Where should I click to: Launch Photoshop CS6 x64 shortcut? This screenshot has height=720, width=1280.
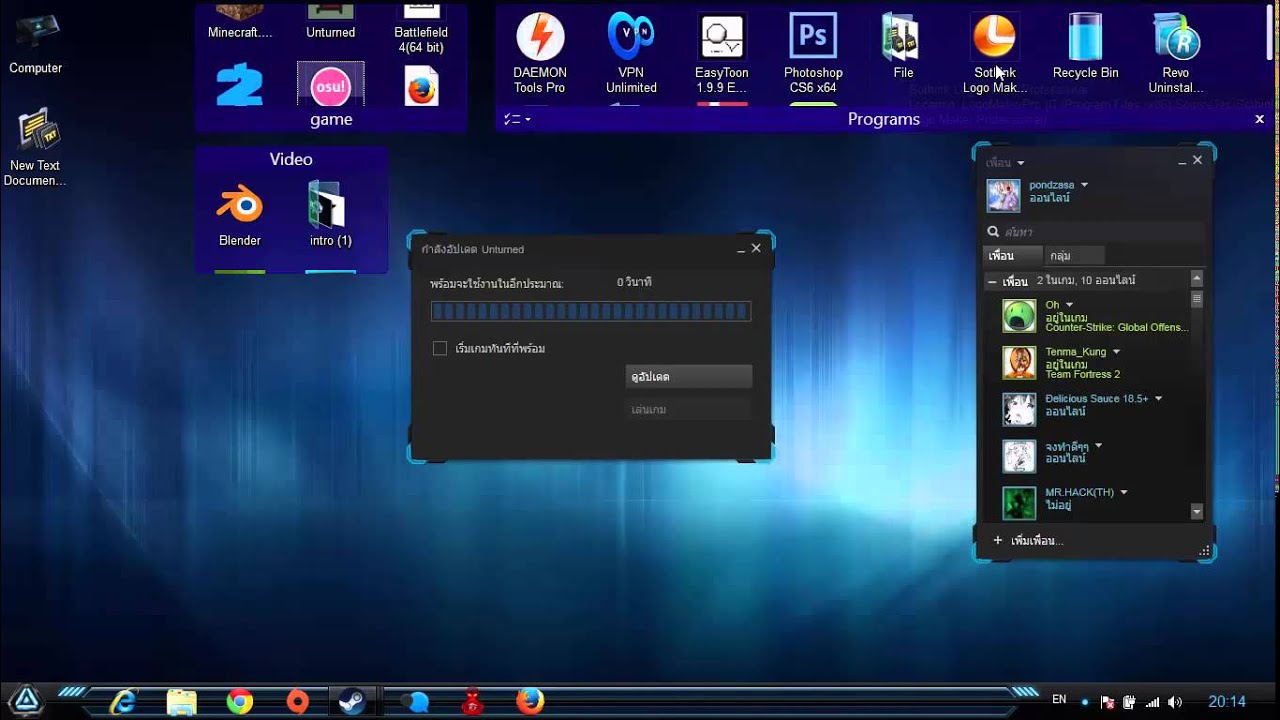813,54
